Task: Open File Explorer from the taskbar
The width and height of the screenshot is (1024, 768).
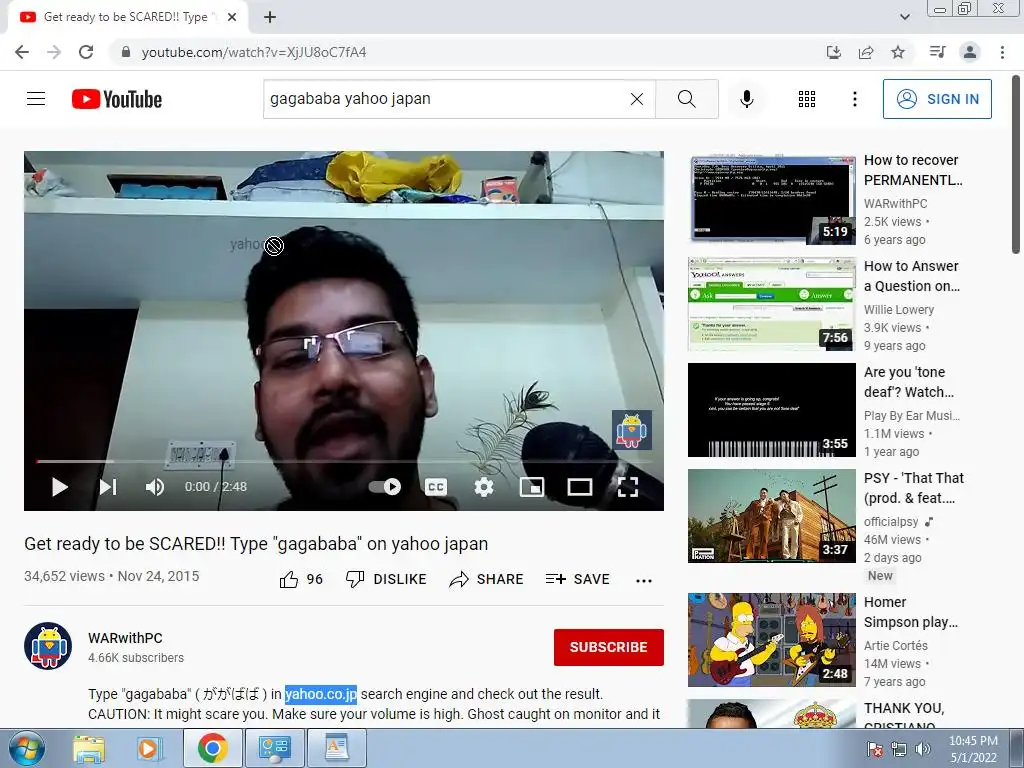Action: coord(89,748)
